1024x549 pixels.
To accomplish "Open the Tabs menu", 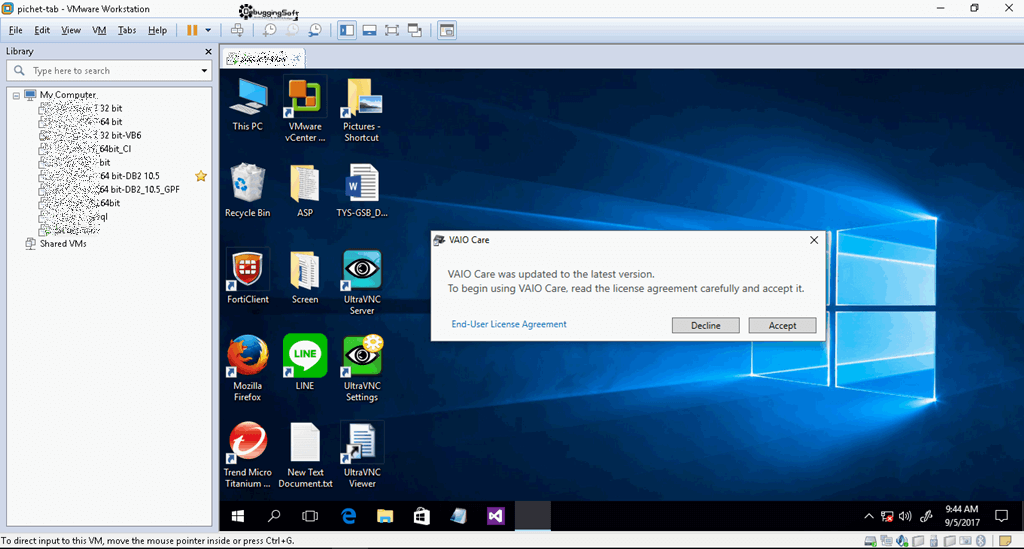I will pos(127,30).
